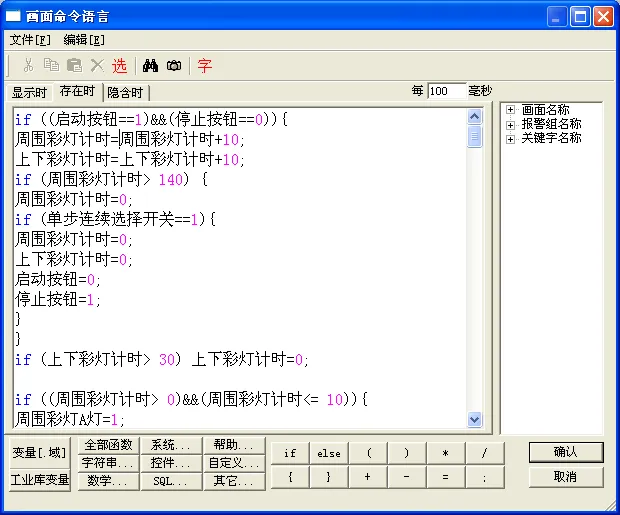
Task: Click the 变量[.域] button
Action: [x=40, y=452]
